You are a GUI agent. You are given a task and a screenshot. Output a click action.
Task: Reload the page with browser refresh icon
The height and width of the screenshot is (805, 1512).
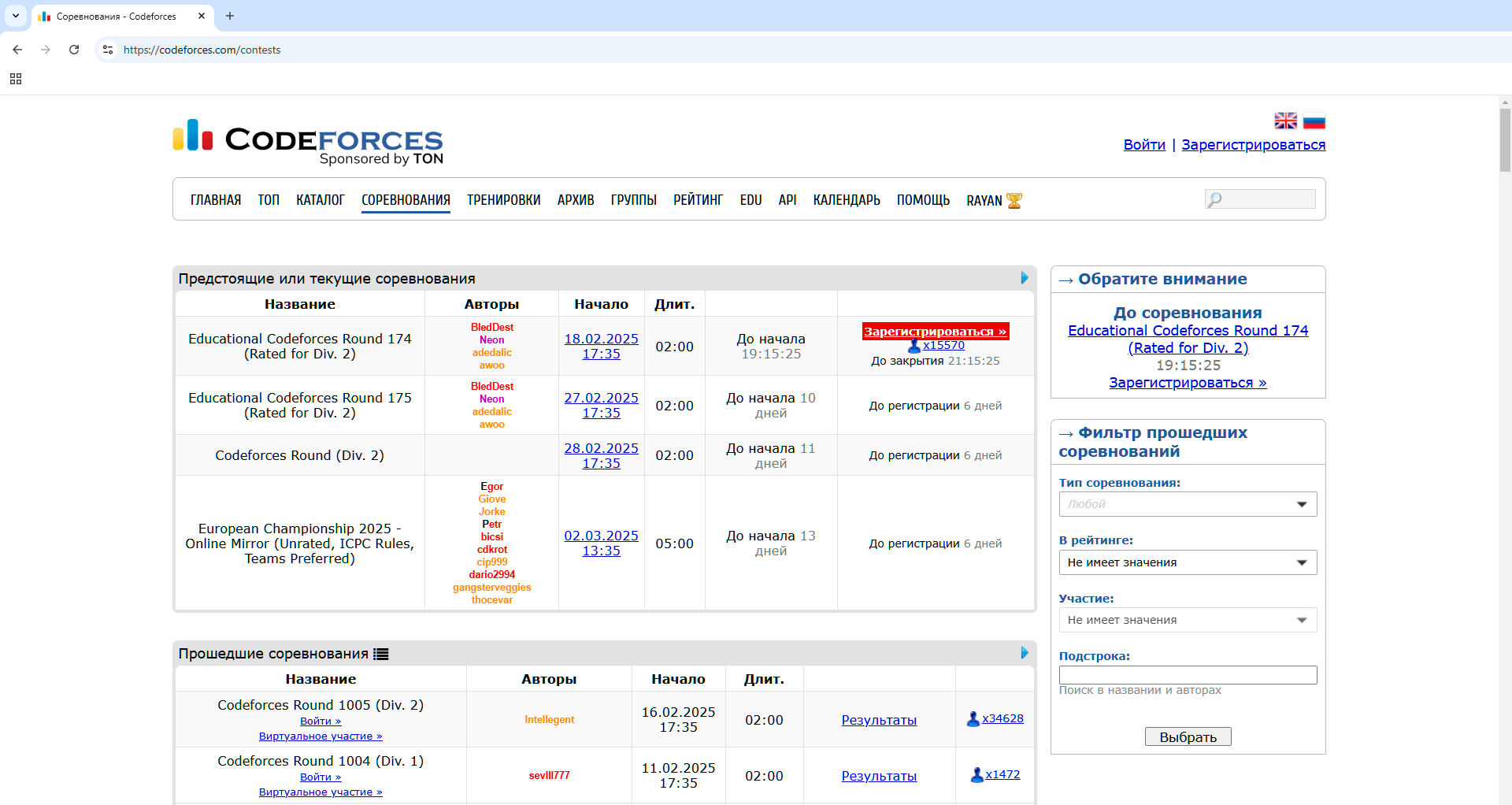(74, 50)
